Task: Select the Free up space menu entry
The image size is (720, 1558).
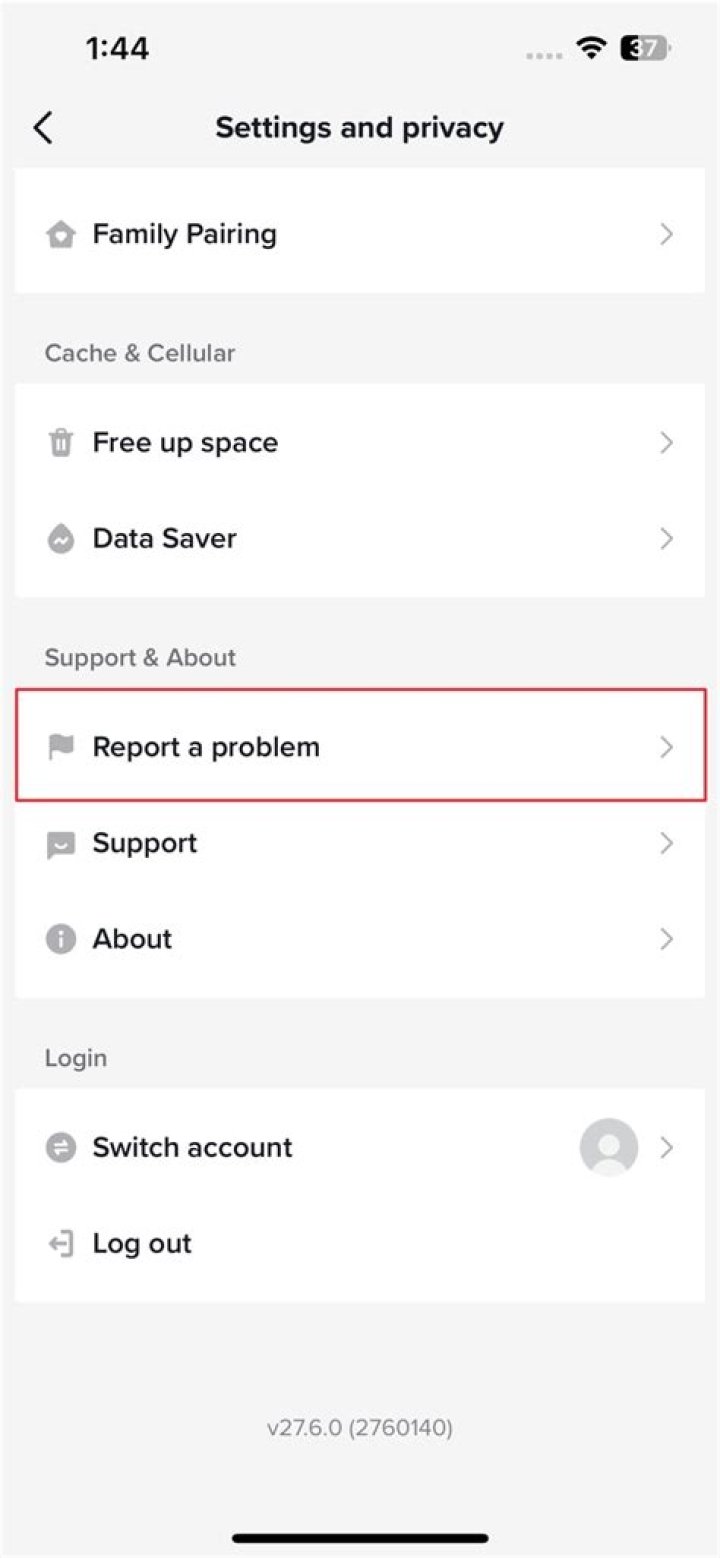Action: pyautogui.click(x=184, y=442)
